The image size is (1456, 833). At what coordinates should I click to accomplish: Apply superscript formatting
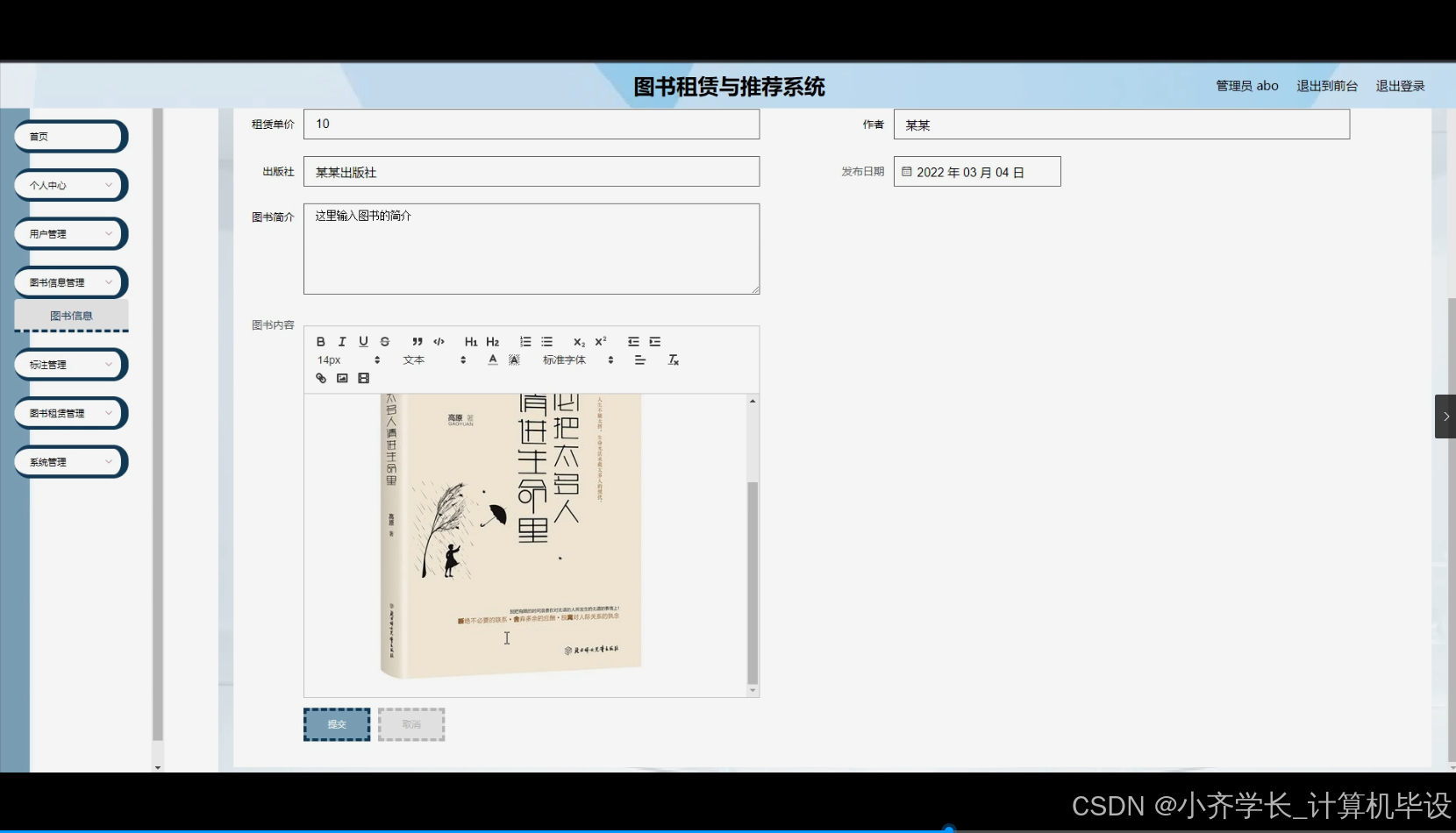pyautogui.click(x=601, y=342)
